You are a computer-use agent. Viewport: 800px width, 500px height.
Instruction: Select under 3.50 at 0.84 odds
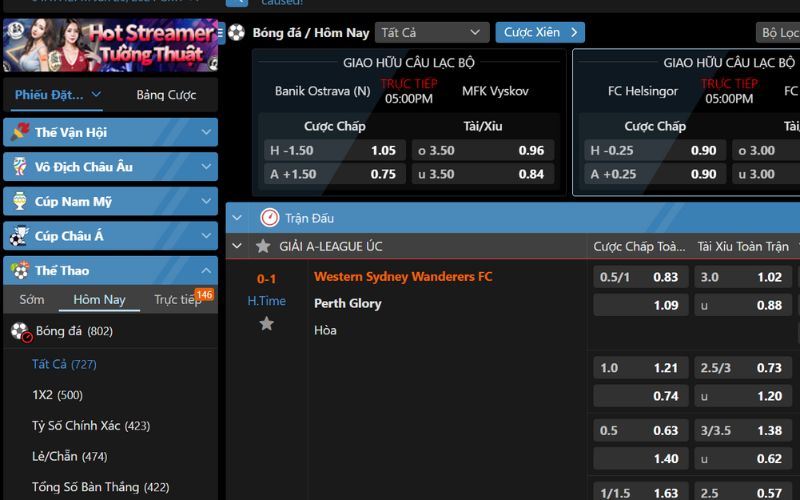(x=483, y=174)
